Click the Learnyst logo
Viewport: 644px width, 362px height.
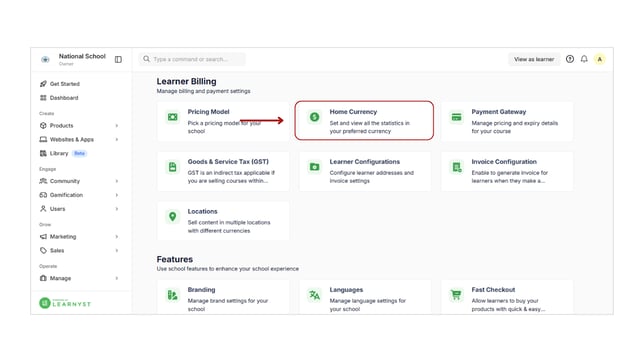click(x=65, y=303)
